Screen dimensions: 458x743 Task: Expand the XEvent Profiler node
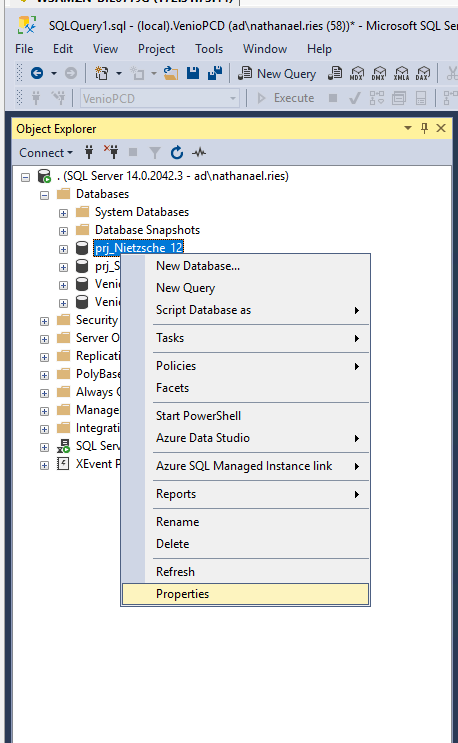click(x=45, y=465)
